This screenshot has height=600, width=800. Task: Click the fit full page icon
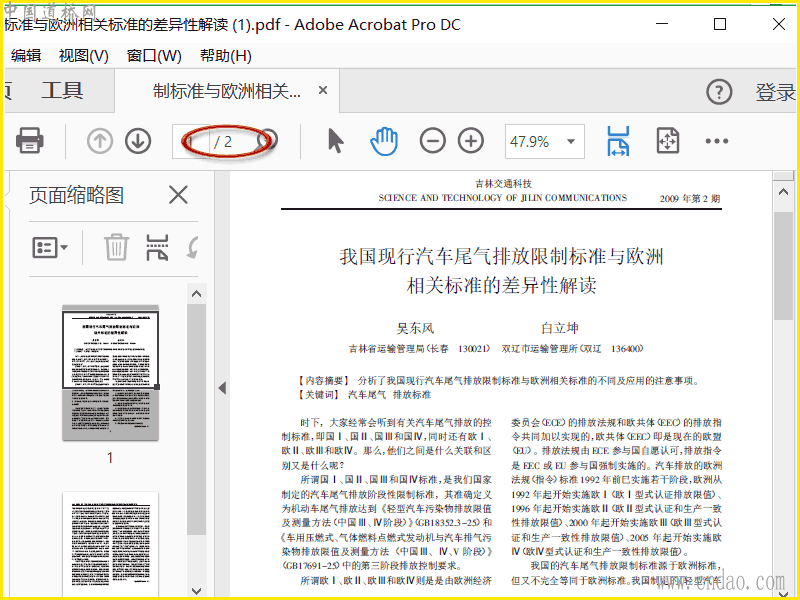(x=667, y=141)
